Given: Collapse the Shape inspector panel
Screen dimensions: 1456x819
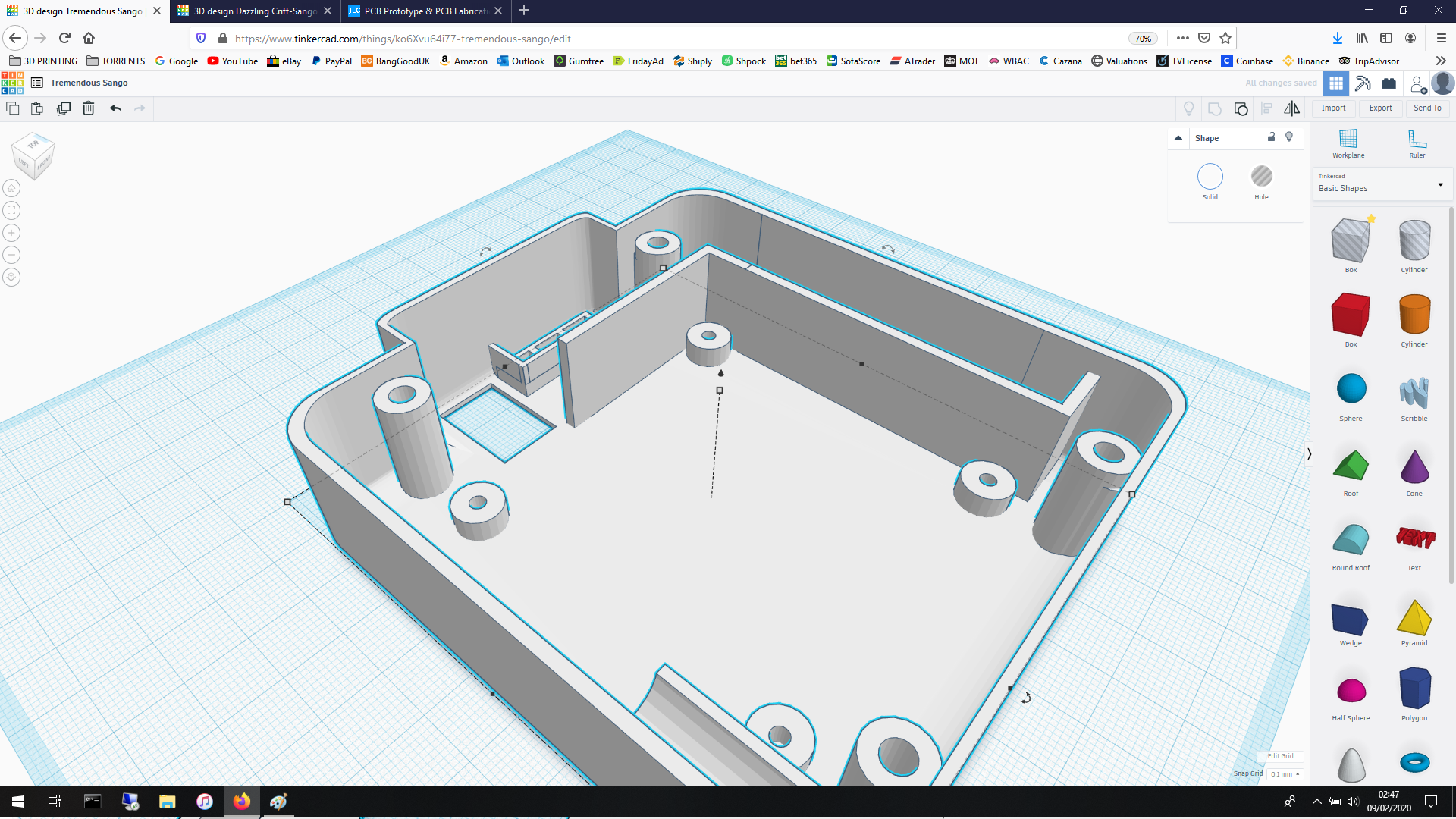Looking at the screenshot, I should click(x=1178, y=138).
